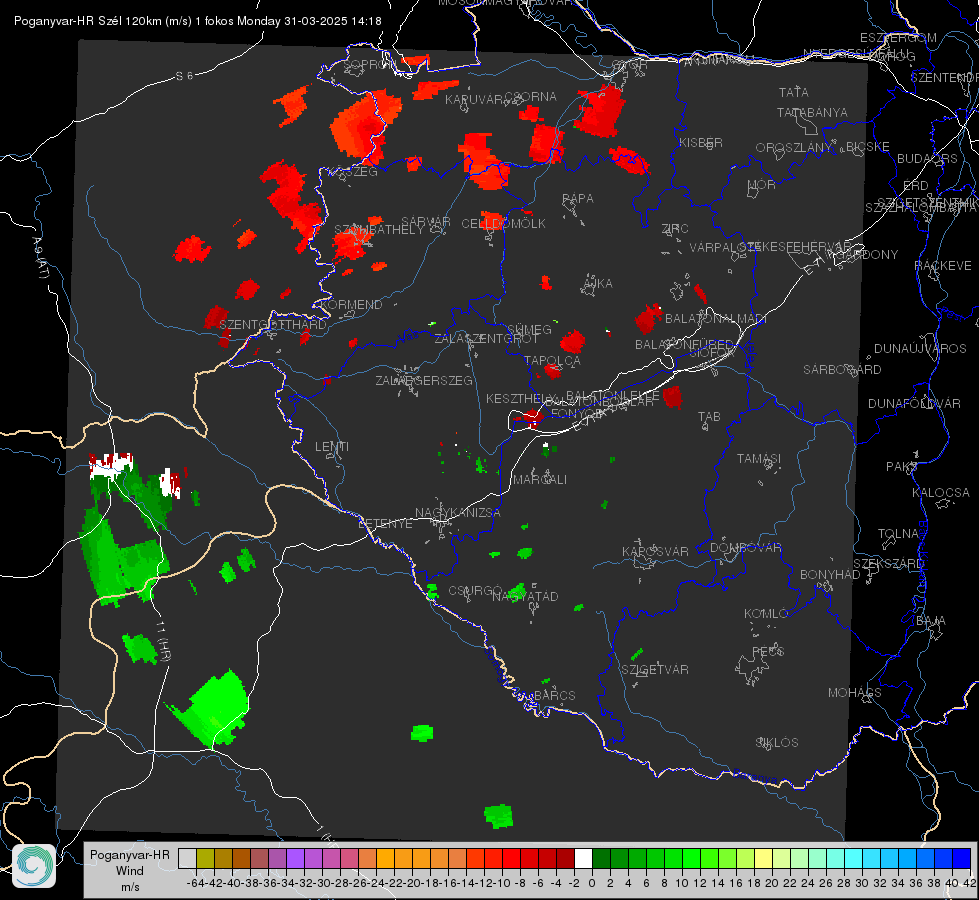Click the ZIRC label

[x=675, y=229]
